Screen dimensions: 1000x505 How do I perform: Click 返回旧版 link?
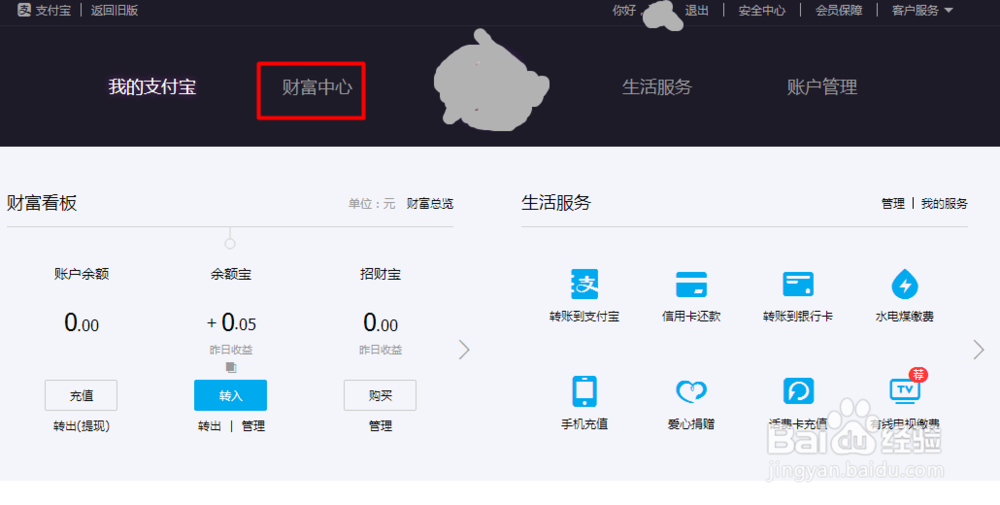tap(114, 10)
